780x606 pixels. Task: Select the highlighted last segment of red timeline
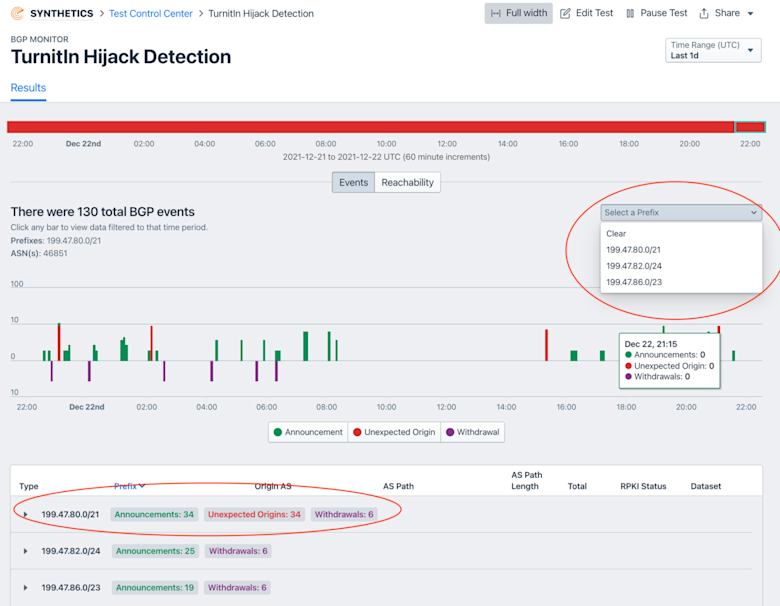[750, 127]
